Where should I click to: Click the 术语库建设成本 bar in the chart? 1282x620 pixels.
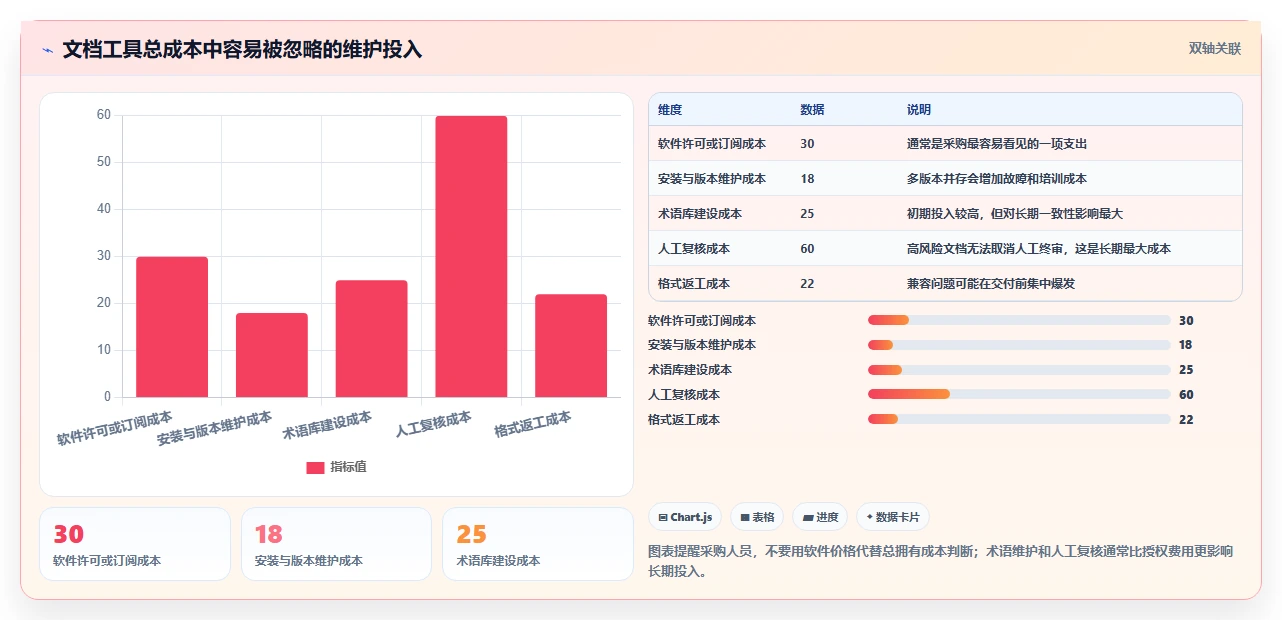point(371,339)
